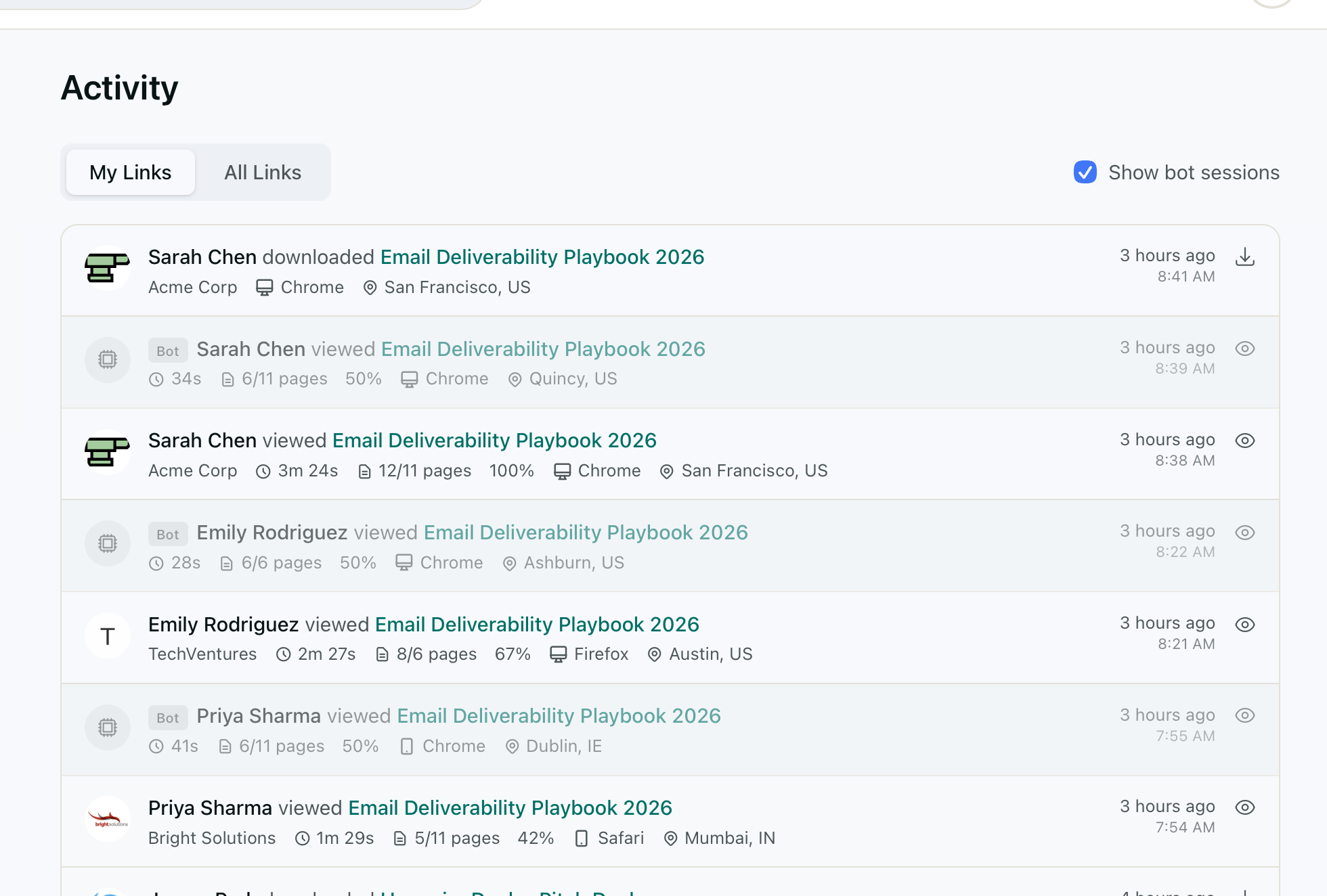This screenshot has height=896, width=1327.
Task: Click the location pin icon showing Mumbai, IN
Action: click(672, 838)
